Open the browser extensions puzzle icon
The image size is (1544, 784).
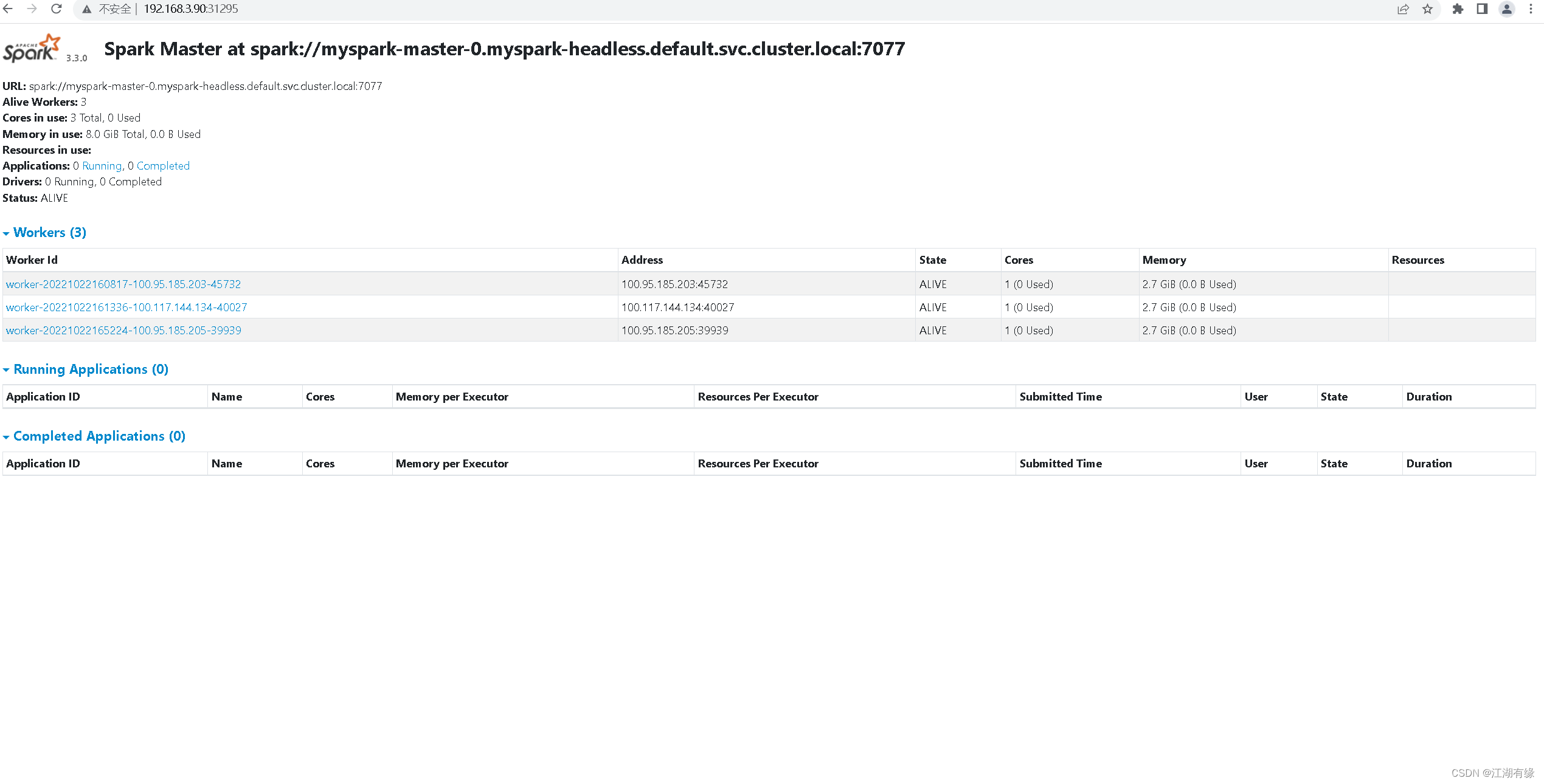click(1458, 9)
